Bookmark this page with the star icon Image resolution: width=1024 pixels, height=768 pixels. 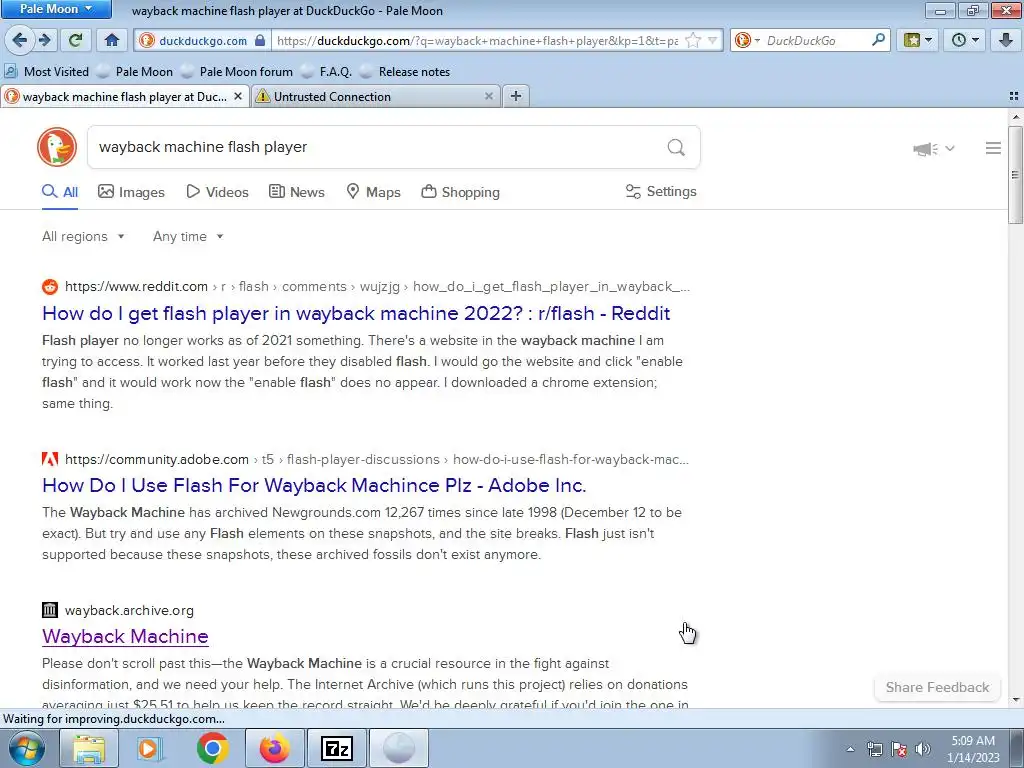tap(693, 40)
